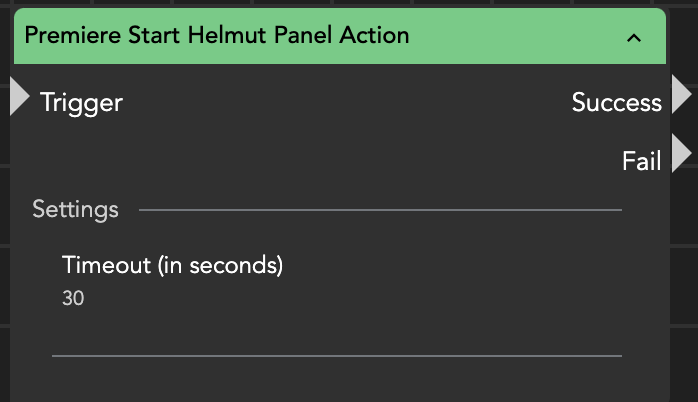Click the Success output port arrow

pyautogui.click(x=681, y=96)
